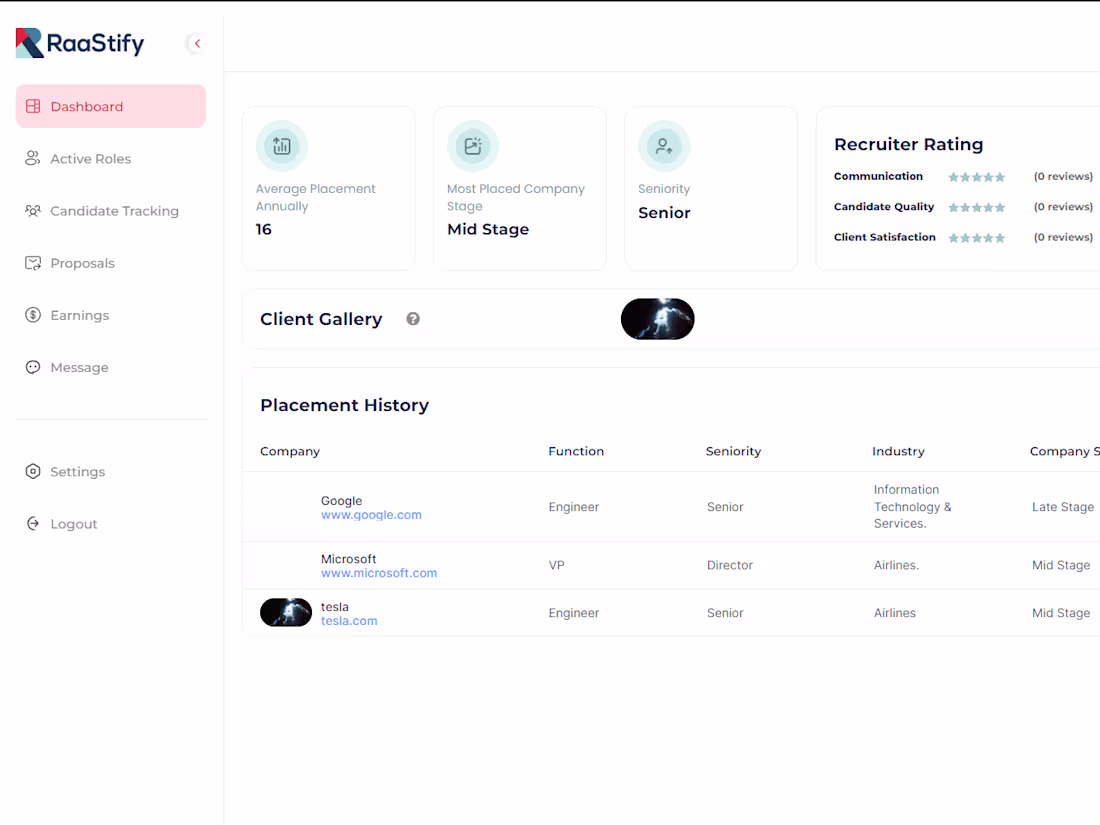Click the RaaStify logo
Image resolution: width=1100 pixels, height=825 pixels.
(80, 43)
